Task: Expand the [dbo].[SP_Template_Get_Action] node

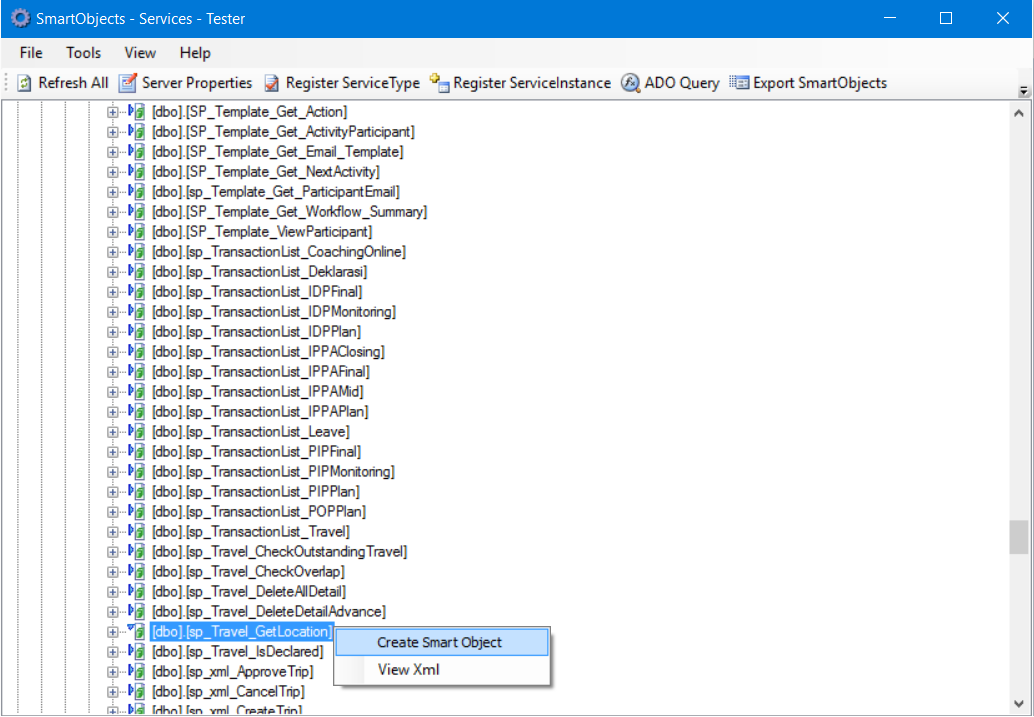Action: pos(112,111)
